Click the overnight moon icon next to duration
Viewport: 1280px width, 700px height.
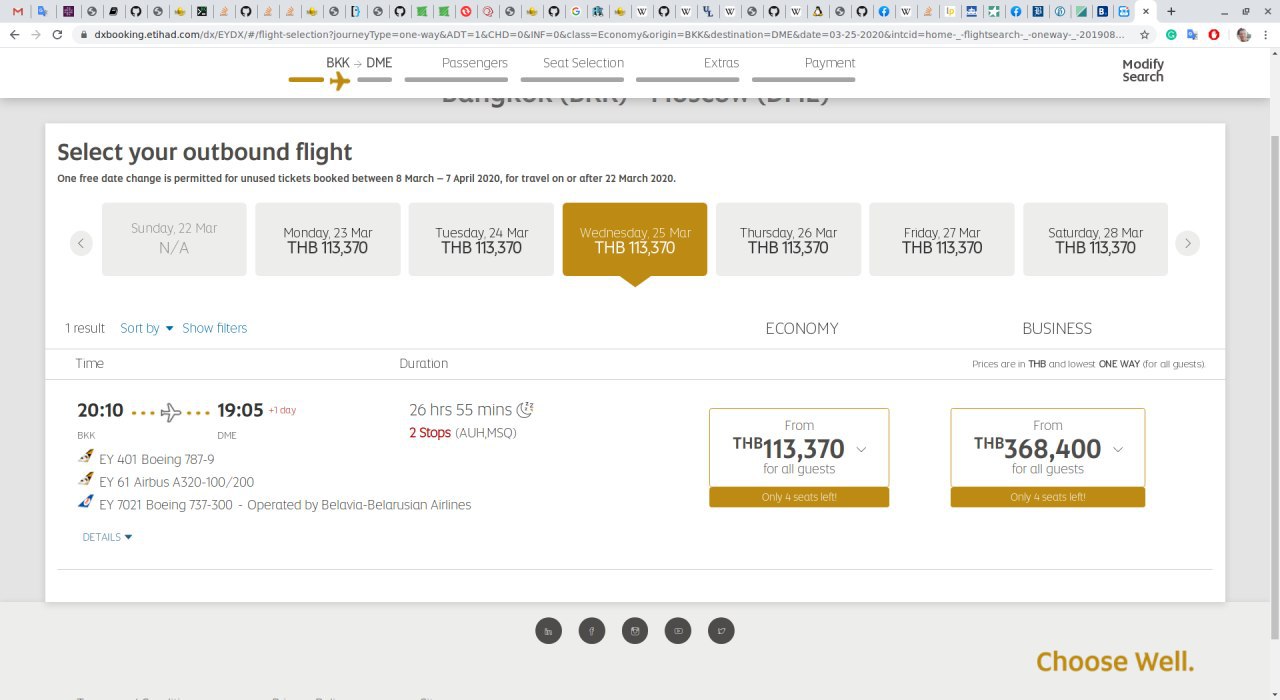[x=525, y=409]
